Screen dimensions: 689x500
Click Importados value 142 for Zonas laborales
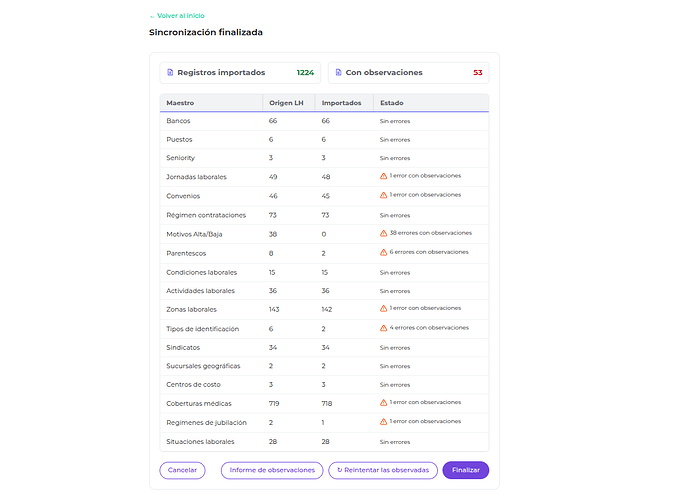pyautogui.click(x=326, y=310)
